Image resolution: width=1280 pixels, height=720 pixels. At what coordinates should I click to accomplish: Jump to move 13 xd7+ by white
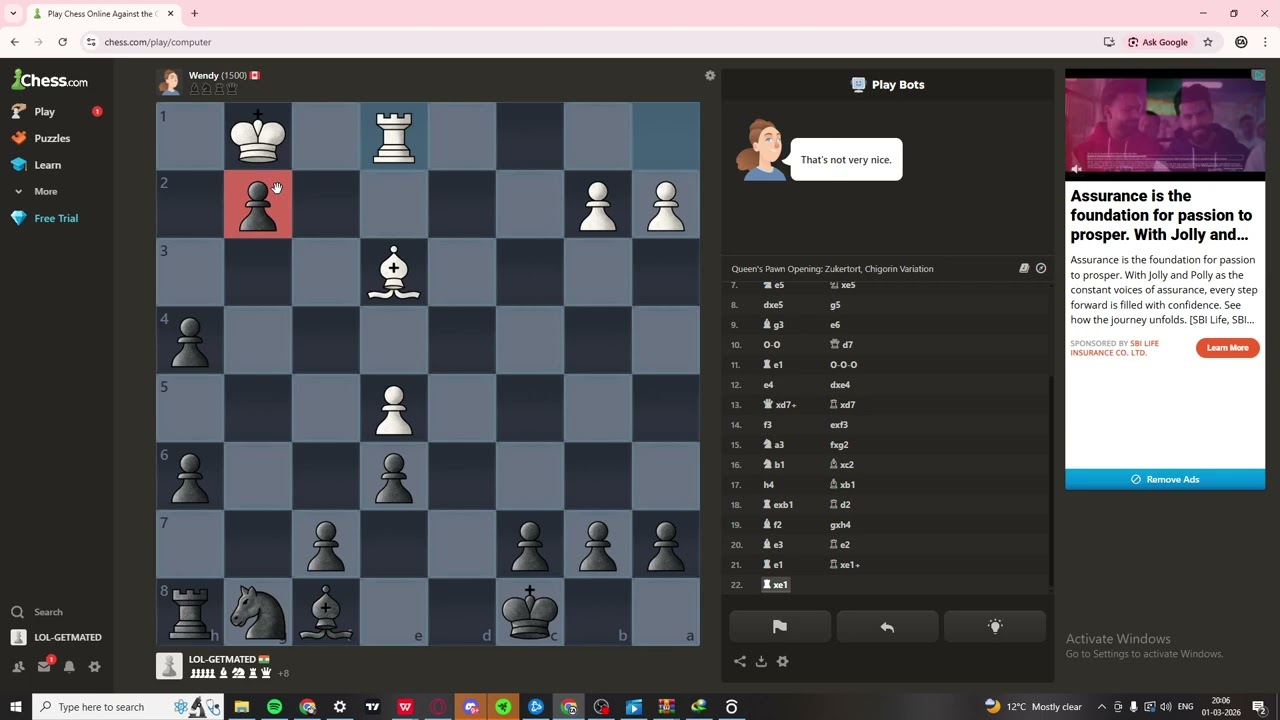click(x=780, y=405)
